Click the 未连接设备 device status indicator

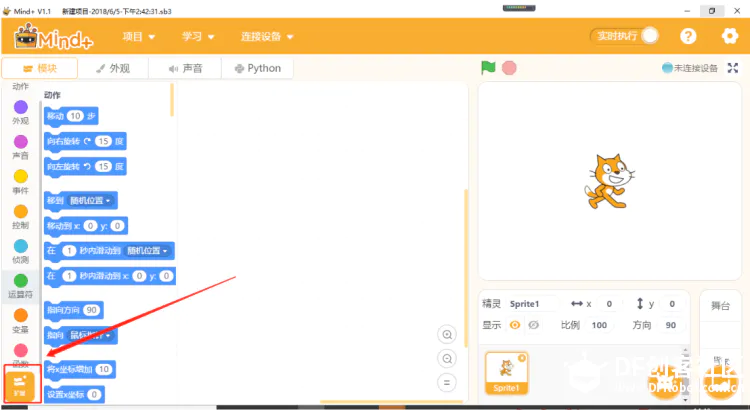[x=690, y=68]
